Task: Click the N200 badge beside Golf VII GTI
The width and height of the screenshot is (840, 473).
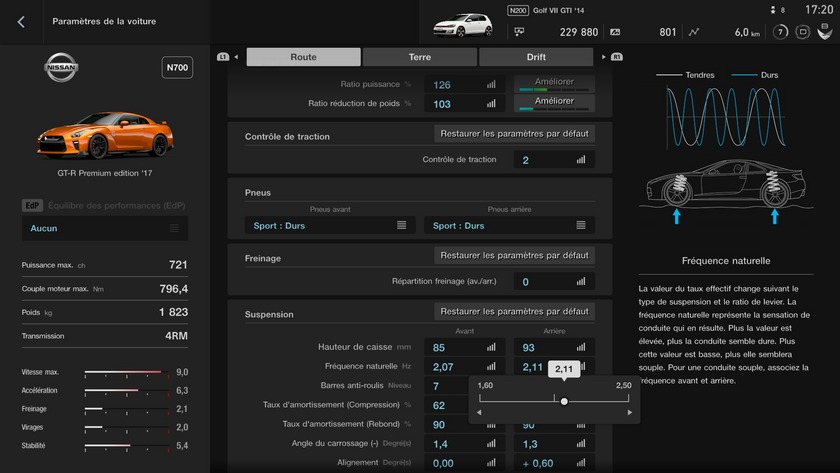Action: pyautogui.click(x=518, y=10)
